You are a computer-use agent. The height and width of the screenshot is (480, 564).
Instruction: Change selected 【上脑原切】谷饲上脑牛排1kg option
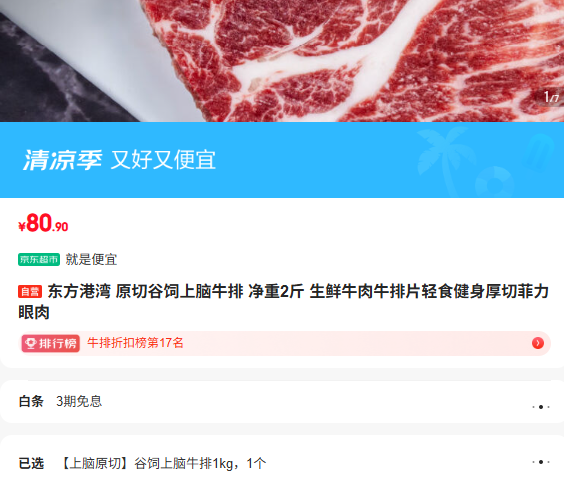(x=164, y=463)
